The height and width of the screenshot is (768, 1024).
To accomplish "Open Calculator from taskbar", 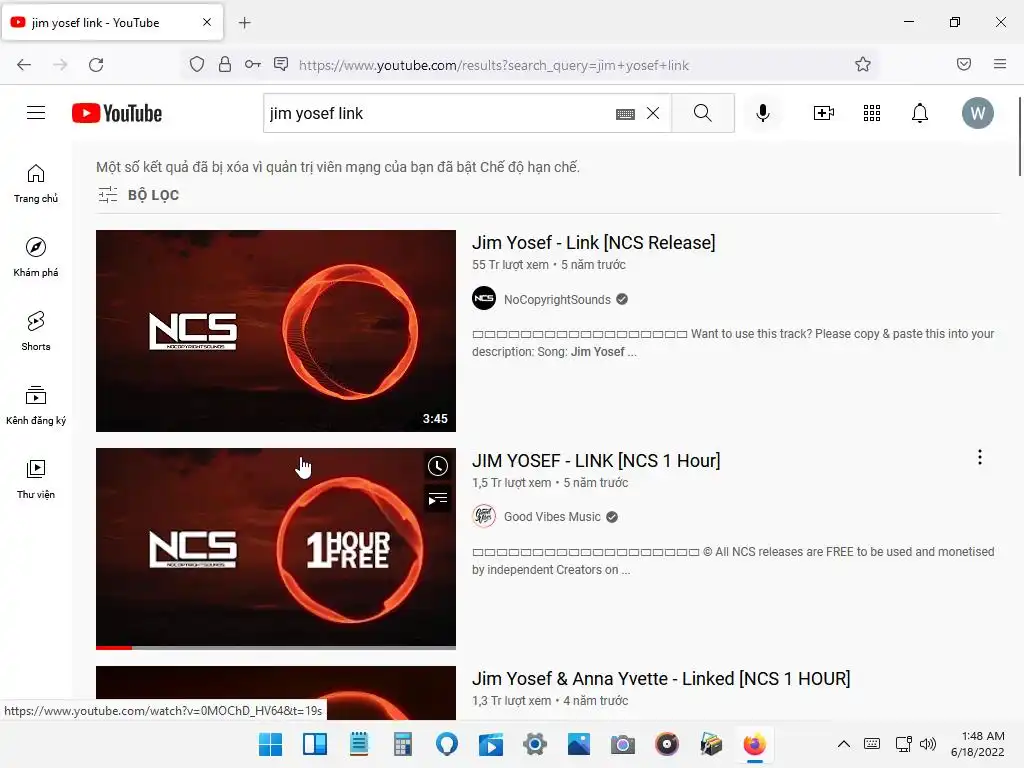I will pyautogui.click(x=402, y=744).
